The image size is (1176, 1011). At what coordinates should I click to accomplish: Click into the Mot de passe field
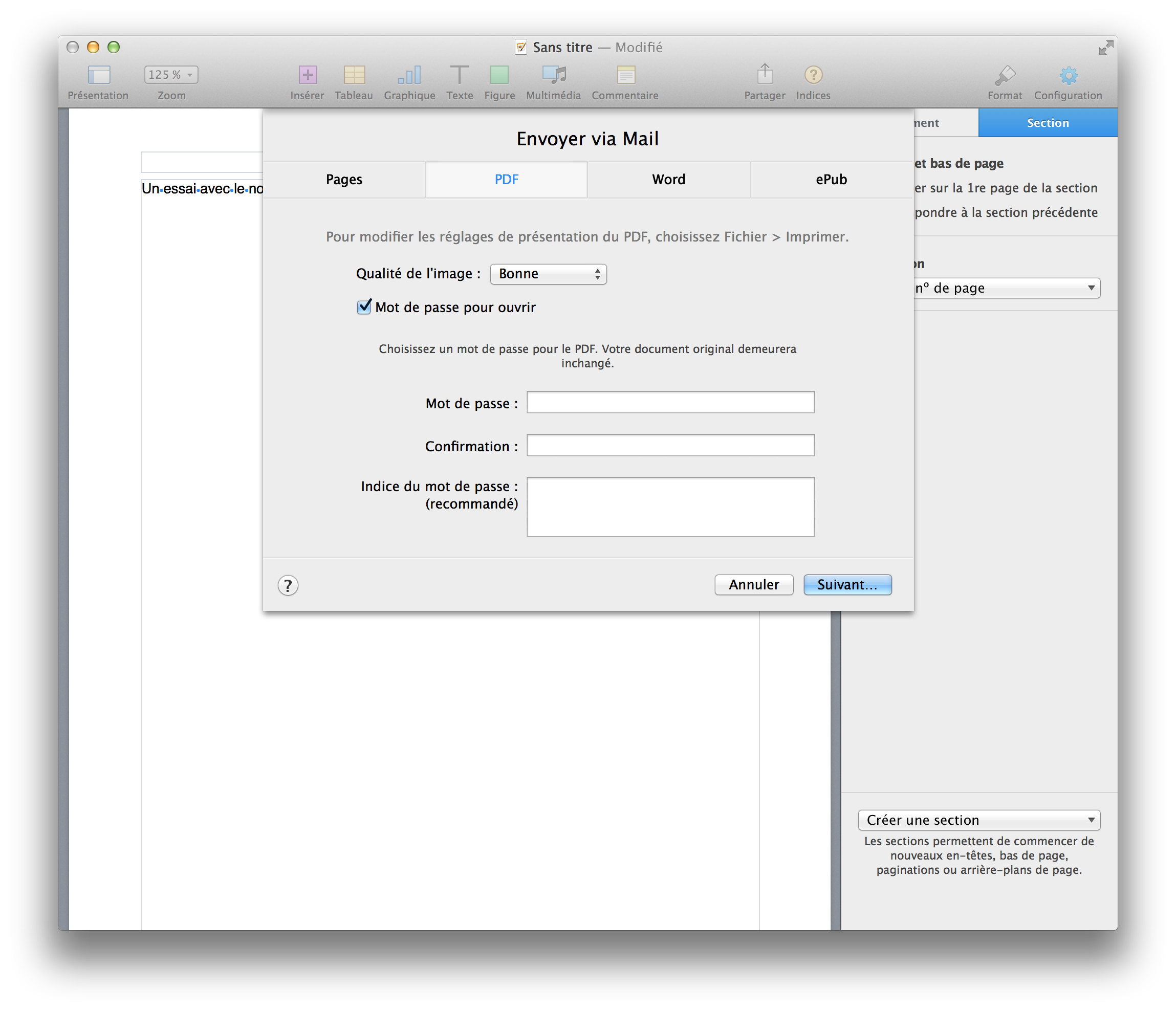pos(670,402)
